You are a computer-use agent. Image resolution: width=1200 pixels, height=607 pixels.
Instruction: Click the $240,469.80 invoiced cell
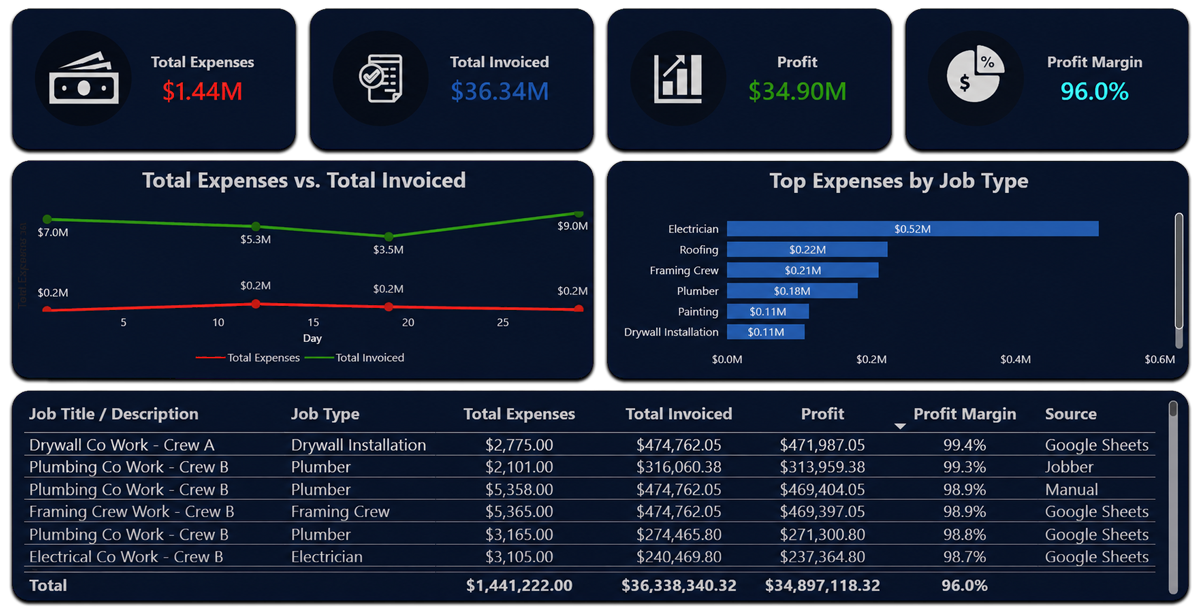pos(679,557)
